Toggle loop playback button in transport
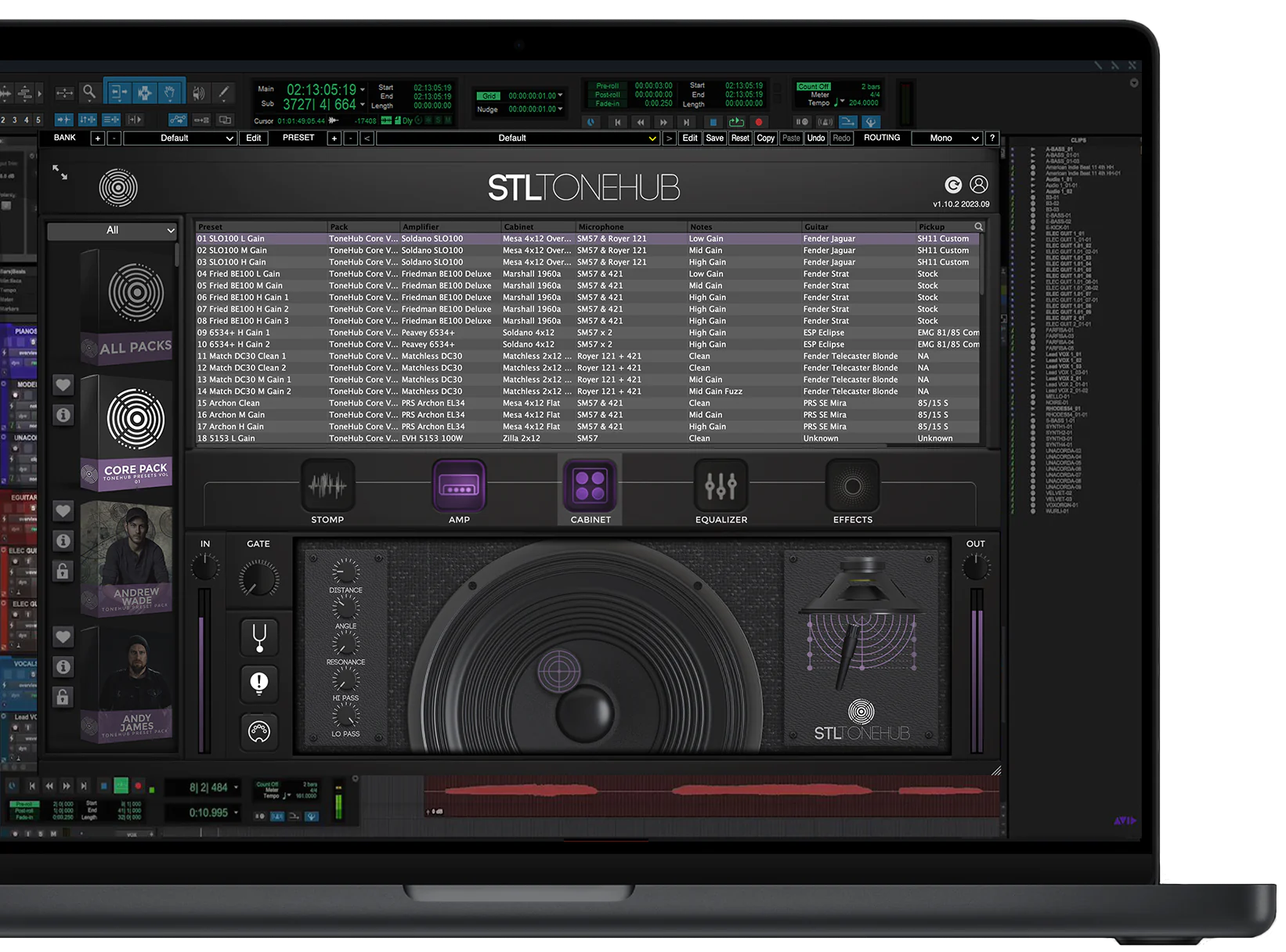The image size is (1286, 952). point(736,122)
